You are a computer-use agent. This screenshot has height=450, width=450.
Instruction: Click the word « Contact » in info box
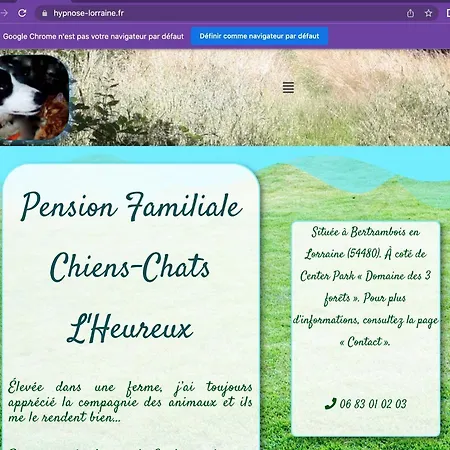click(x=365, y=342)
